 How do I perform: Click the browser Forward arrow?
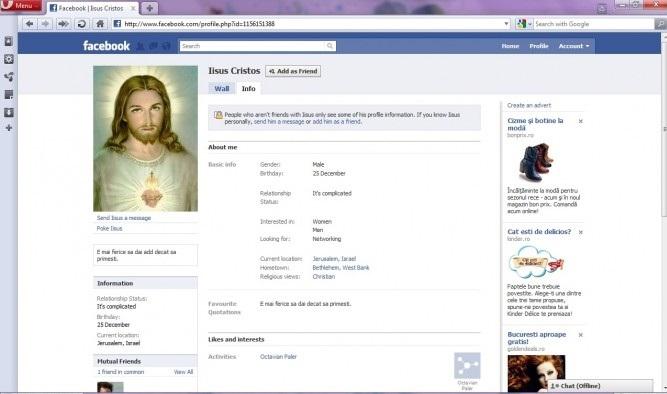click(45, 24)
